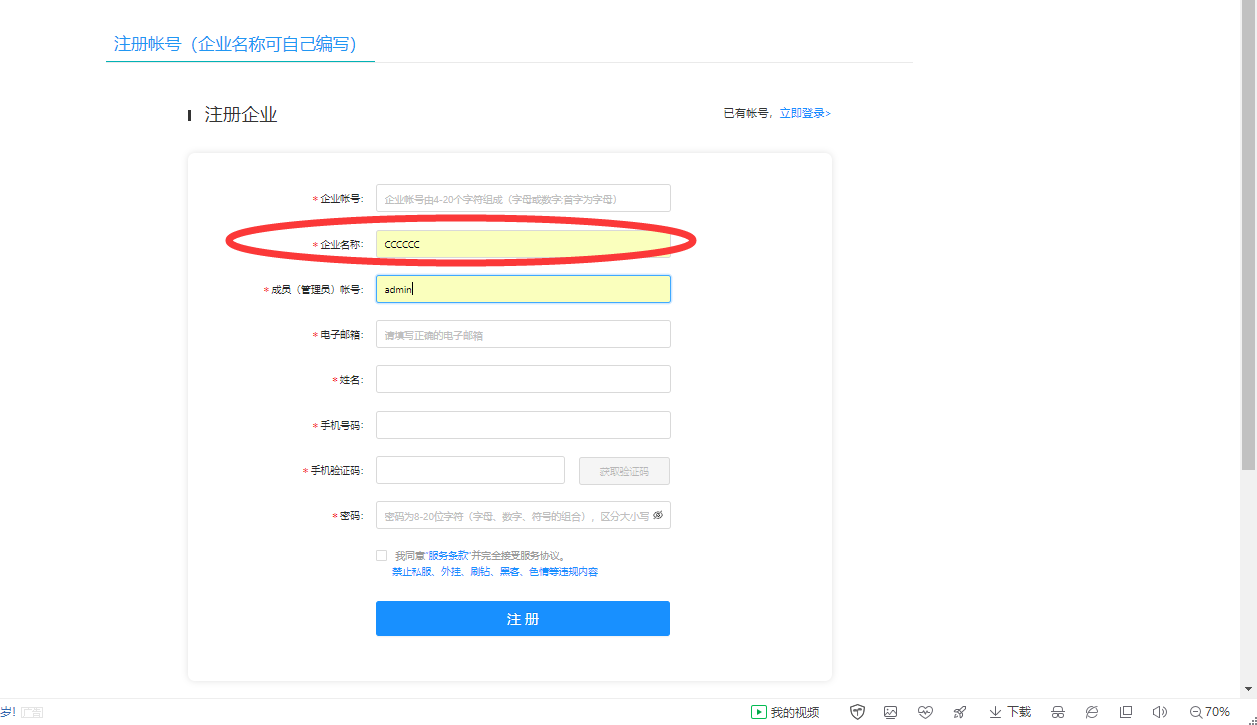
Task: Click the picture icon in status bar
Action: 891,712
